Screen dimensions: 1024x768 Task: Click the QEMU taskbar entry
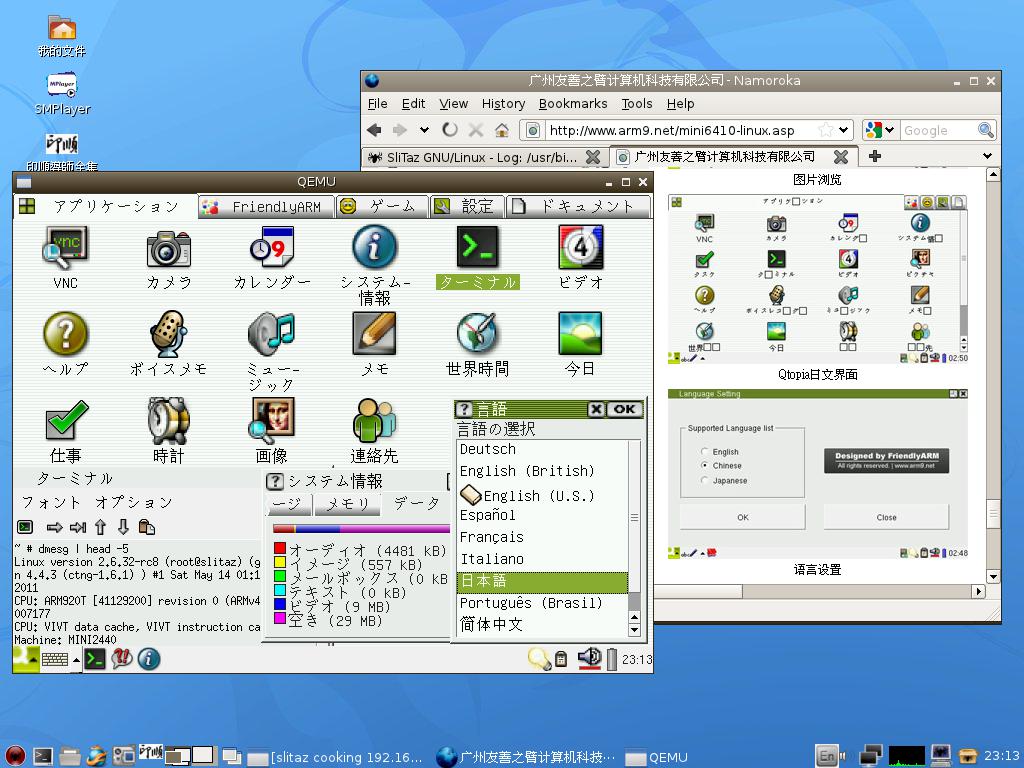(657, 757)
